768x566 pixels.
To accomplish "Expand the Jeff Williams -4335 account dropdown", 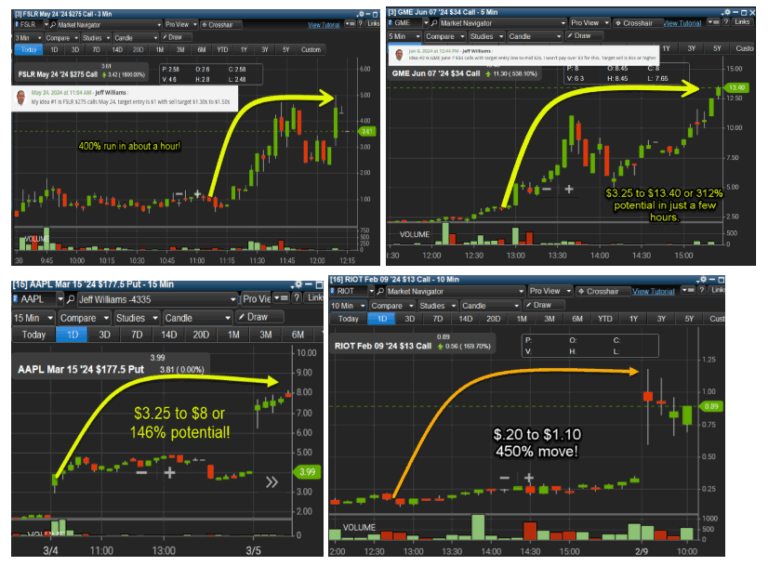I will point(234,299).
